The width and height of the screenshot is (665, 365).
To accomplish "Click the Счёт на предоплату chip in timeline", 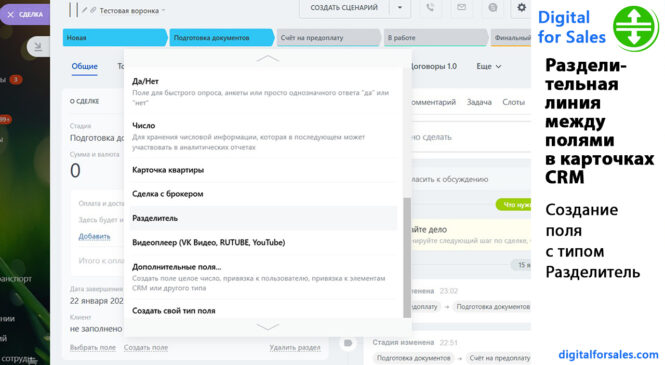I will click(500, 358).
